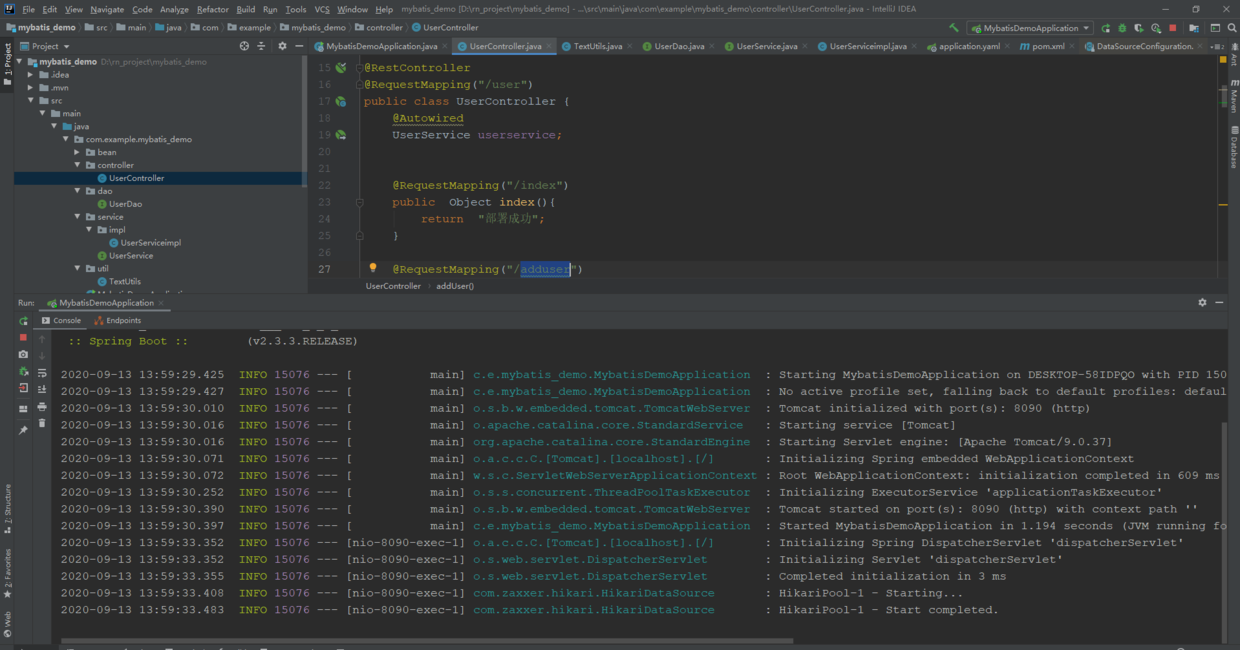Viewport: 1240px width, 650px height.
Task: Open the MybatisDemoApplication run configuration dropdown
Action: 1030,28
